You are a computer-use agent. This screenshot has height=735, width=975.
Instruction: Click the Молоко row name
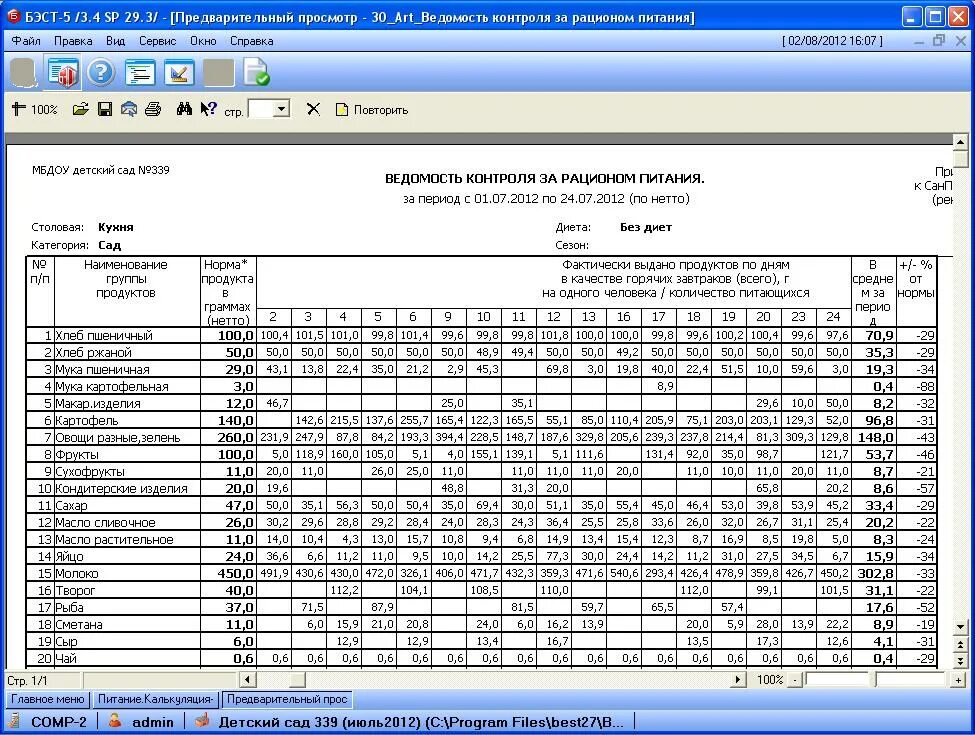click(76, 573)
